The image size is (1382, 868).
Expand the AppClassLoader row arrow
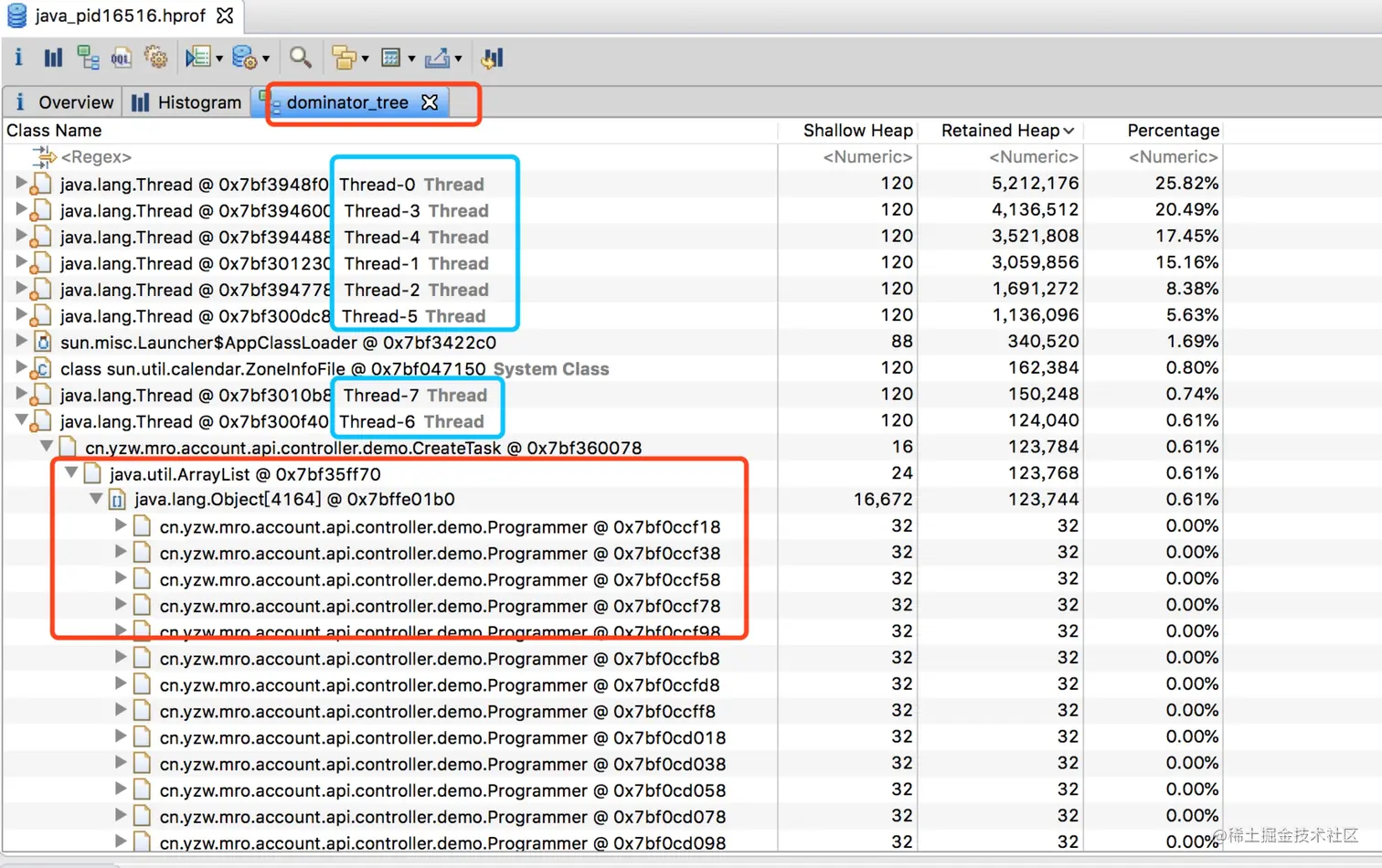click(21, 342)
